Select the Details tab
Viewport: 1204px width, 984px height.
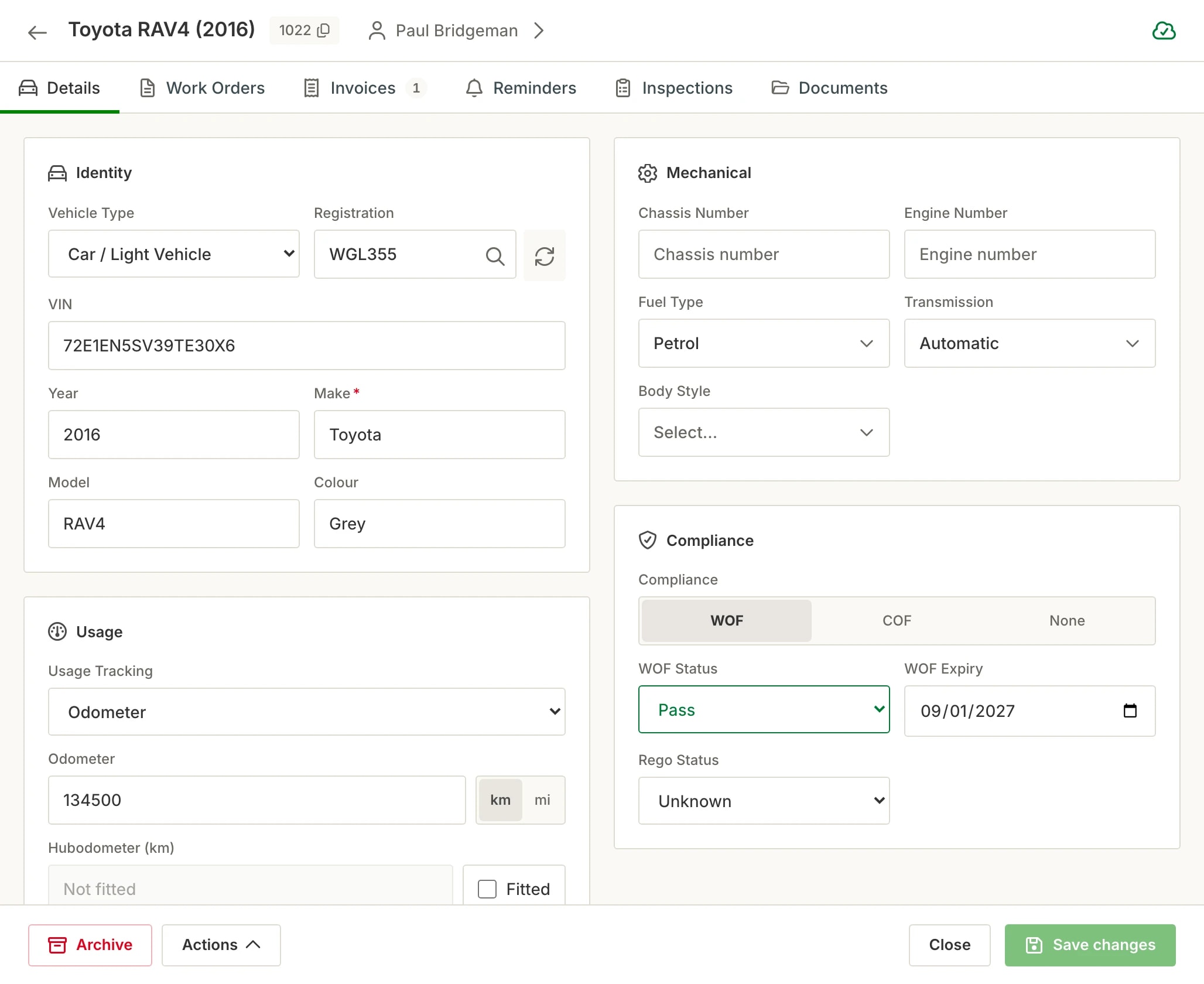60,88
